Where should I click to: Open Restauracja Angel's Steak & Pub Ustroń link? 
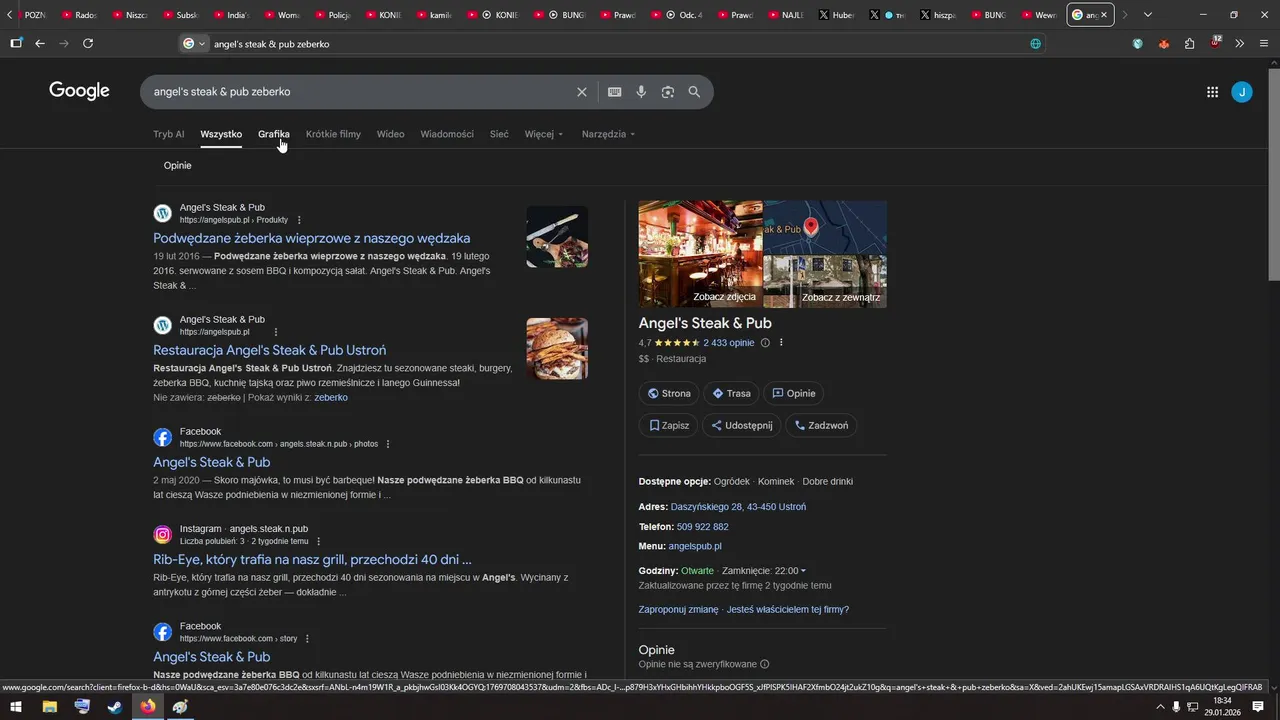pos(269,351)
